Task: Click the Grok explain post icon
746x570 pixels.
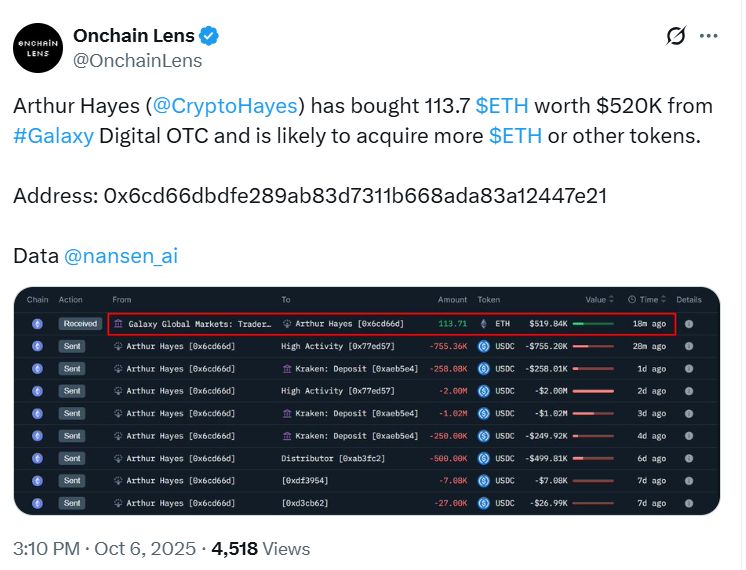Action: pos(677,37)
